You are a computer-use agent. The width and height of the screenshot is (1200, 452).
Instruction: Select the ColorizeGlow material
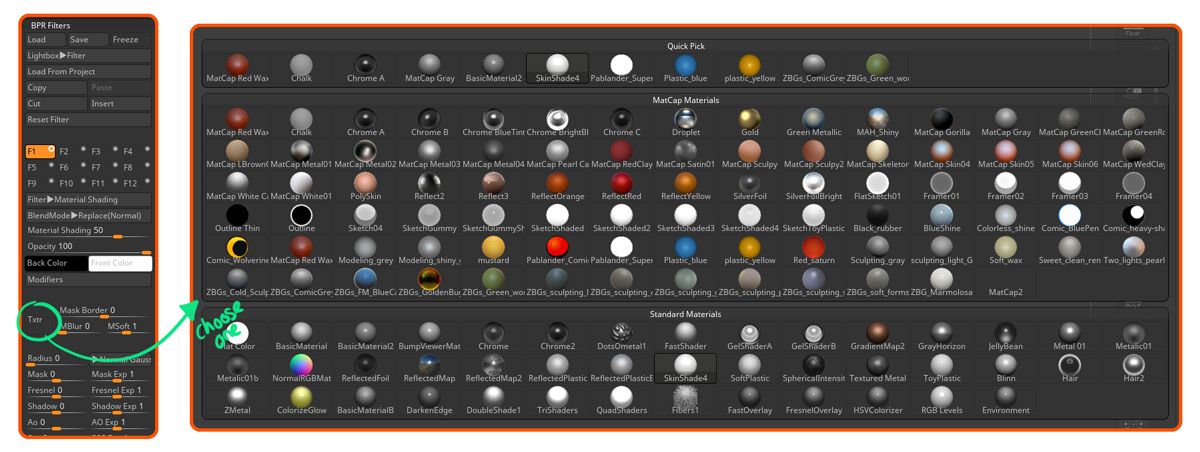(x=302, y=401)
